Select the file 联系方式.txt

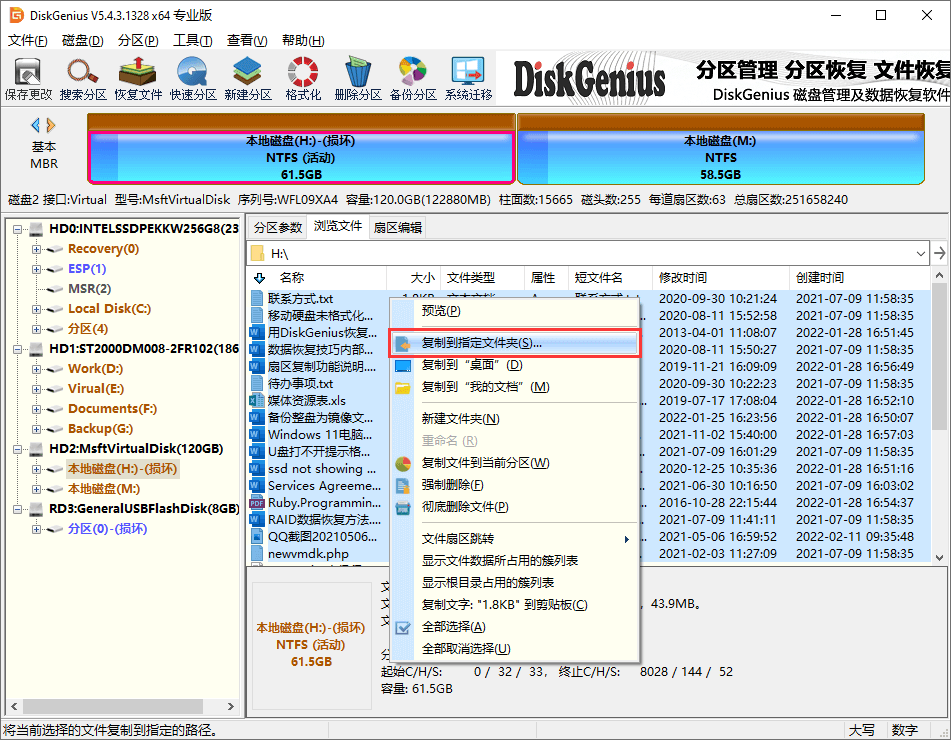(300, 299)
